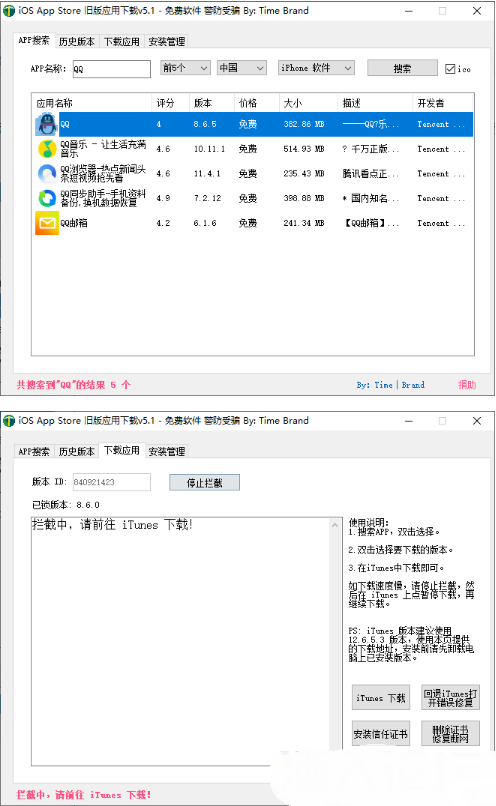Click the QQ浏览器 app icon
The width and height of the screenshot is (496, 806).
click(x=47, y=174)
